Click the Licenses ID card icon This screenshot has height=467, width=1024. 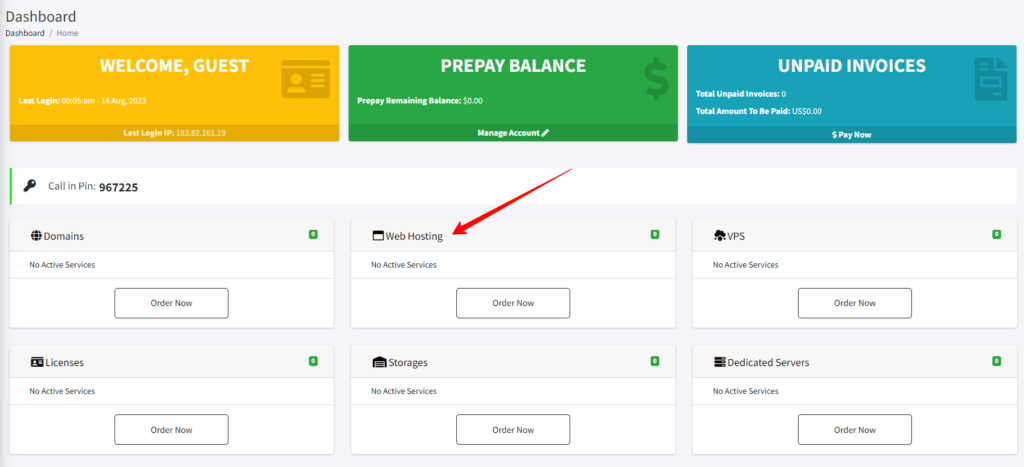tap(37, 362)
